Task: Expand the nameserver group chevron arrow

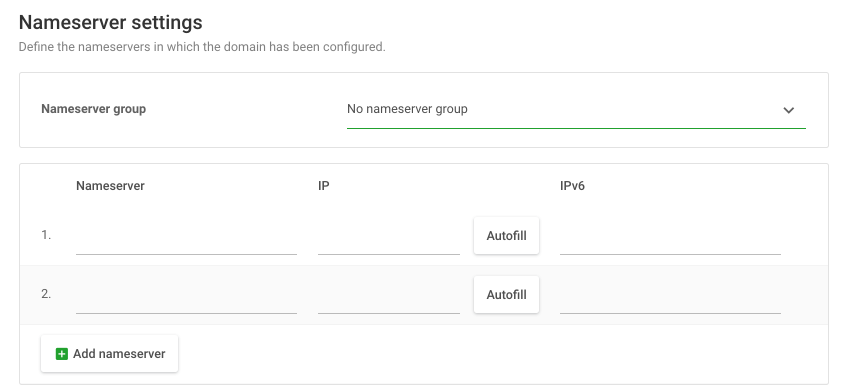Action: click(788, 110)
